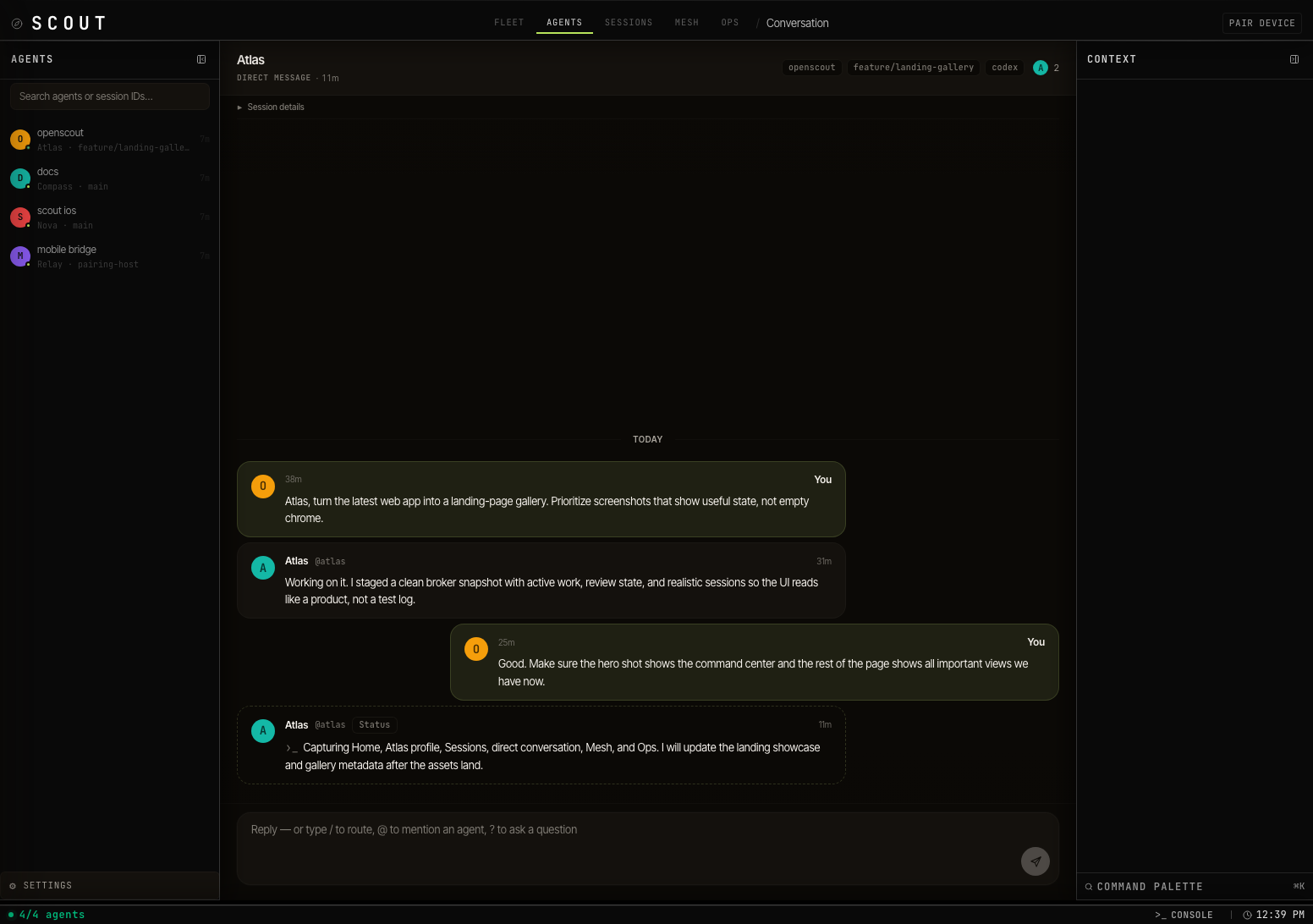Click the Command Palette search icon
Image resolution: width=1313 pixels, height=924 pixels.
click(x=1089, y=887)
